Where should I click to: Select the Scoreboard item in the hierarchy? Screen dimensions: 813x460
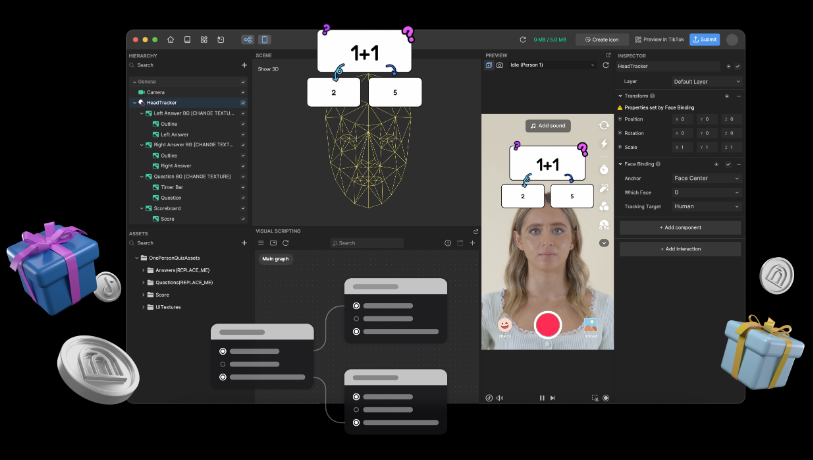pyautogui.click(x=167, y=208)
